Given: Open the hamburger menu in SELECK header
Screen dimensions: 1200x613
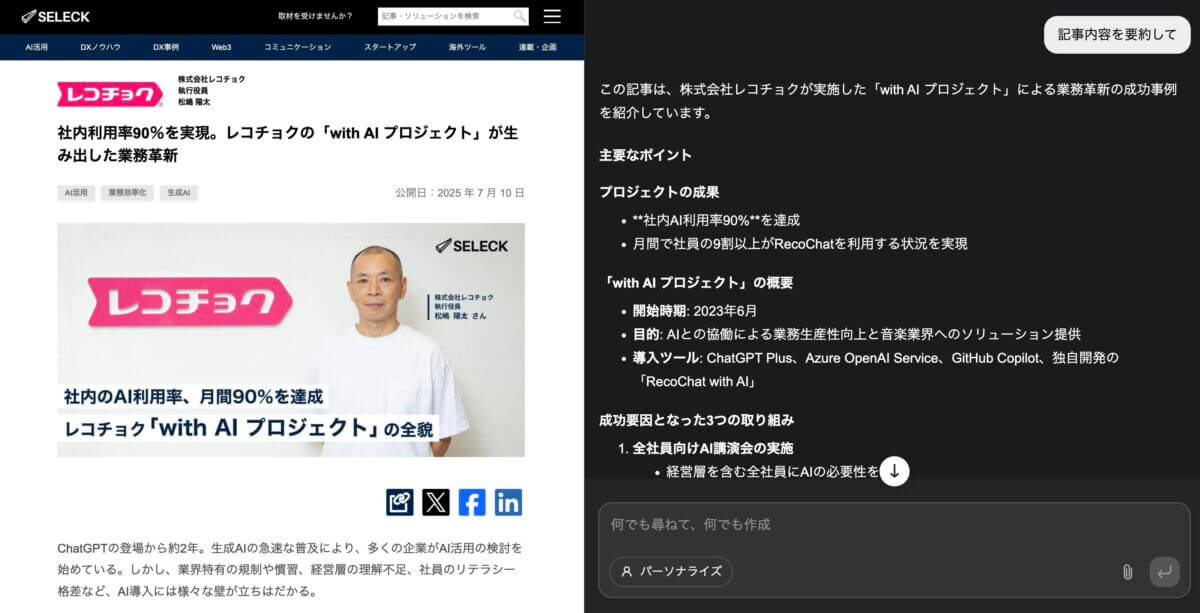Looking at the screenshot, I should click(552, 16).
